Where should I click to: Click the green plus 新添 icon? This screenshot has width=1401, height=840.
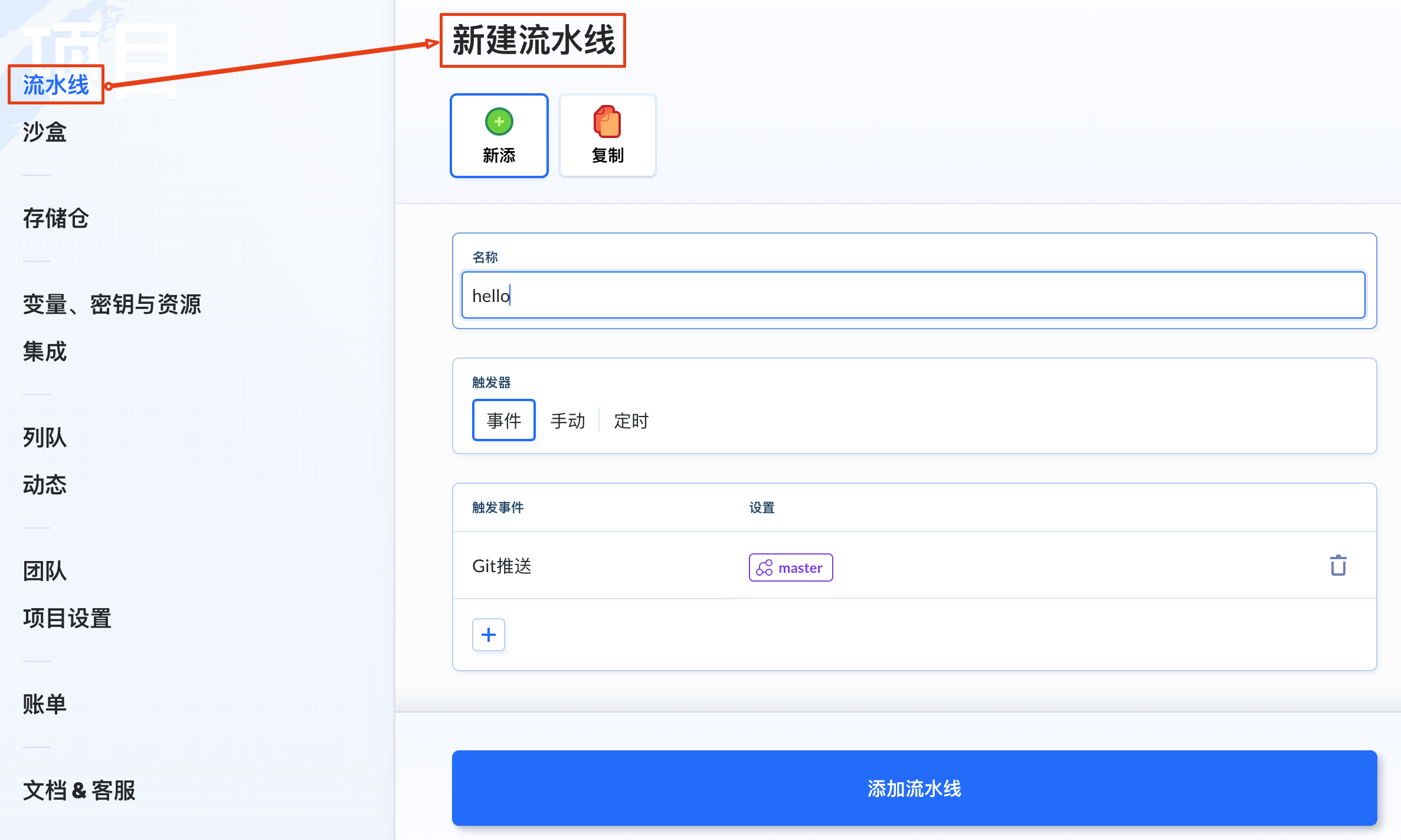tap(499, 122)
